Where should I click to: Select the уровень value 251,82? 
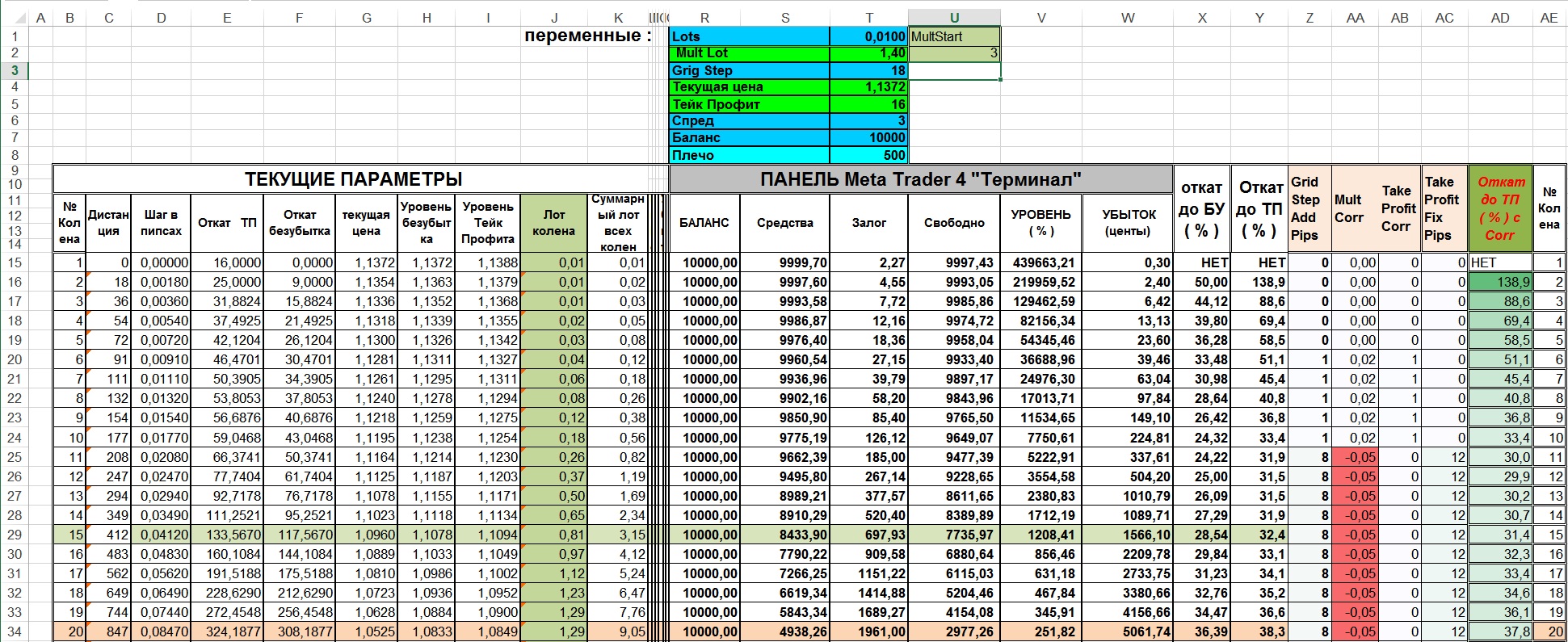coord(1040,632)
